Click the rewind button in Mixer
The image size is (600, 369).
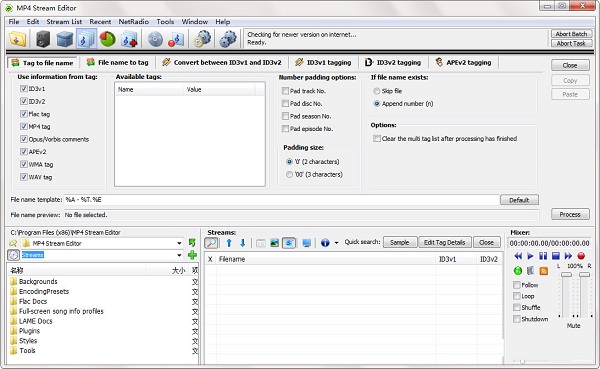[518, 256]
